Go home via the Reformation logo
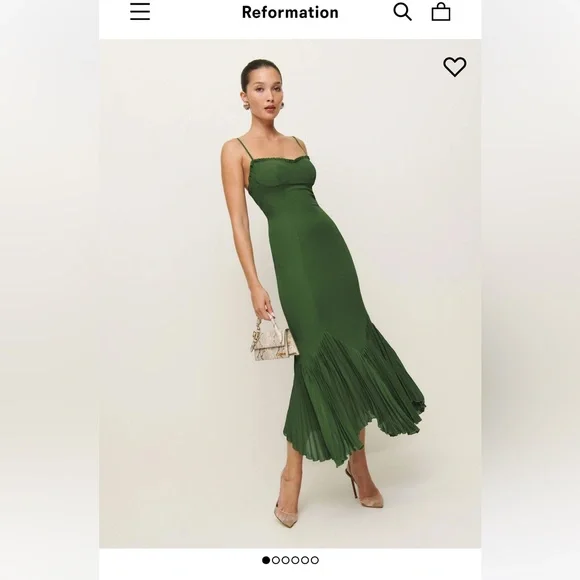580x580 pixels. tap(290, 12)
